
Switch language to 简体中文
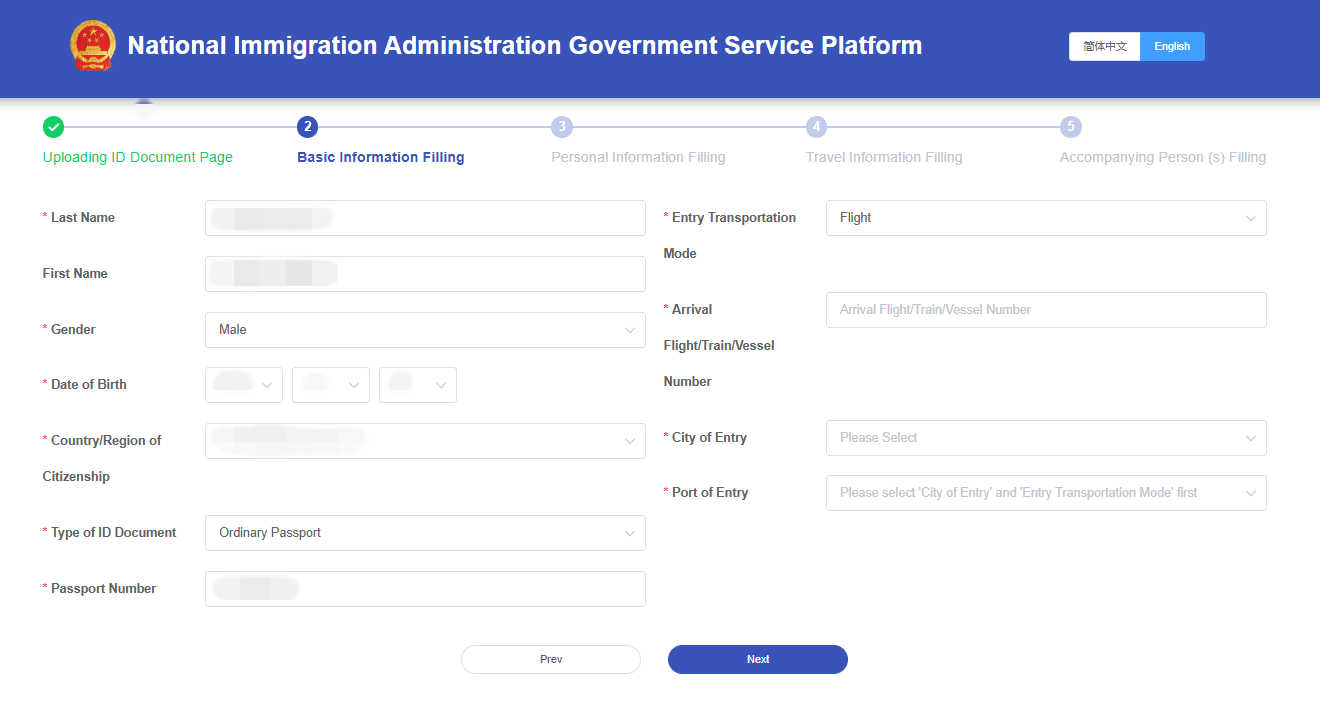pos(1104,47)
